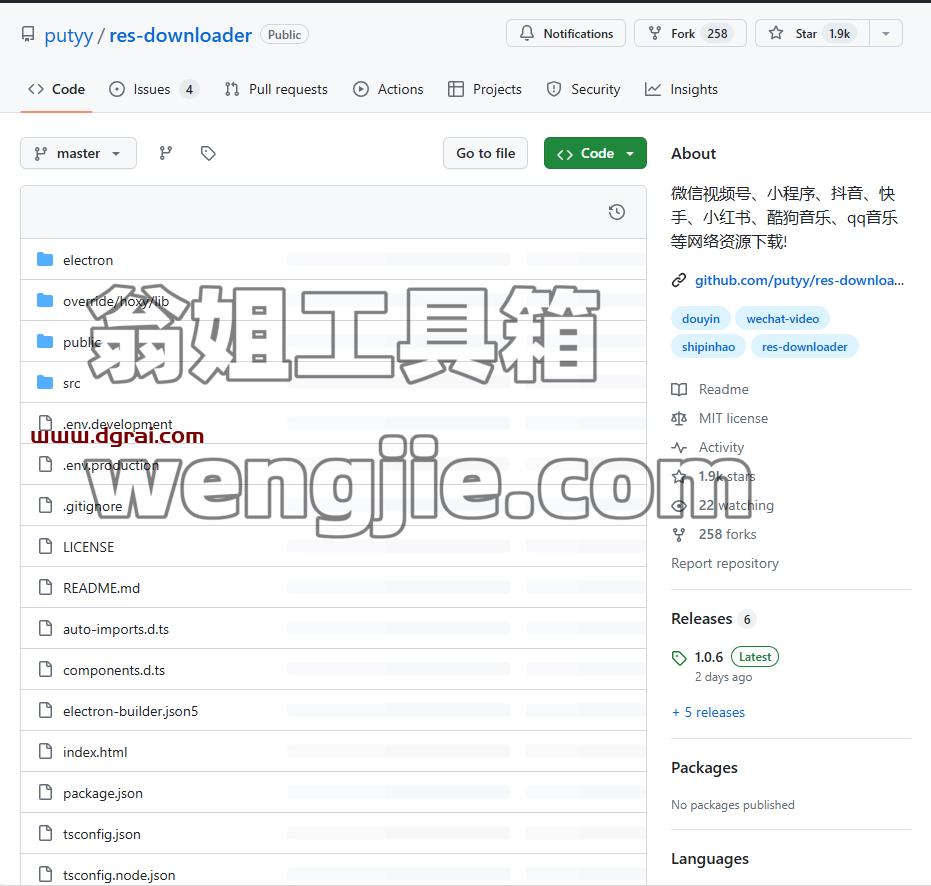Open the res-downloader repository link

180,35
